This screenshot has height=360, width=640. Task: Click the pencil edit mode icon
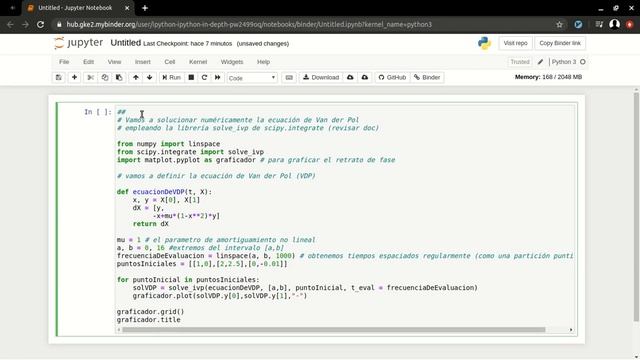pos(540,62)
